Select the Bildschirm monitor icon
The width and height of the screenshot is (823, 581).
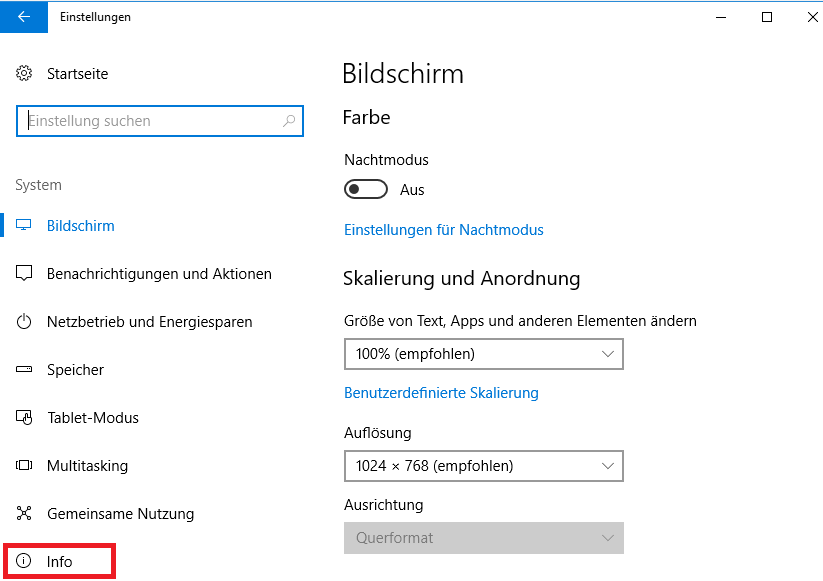(x=24, y=226)
